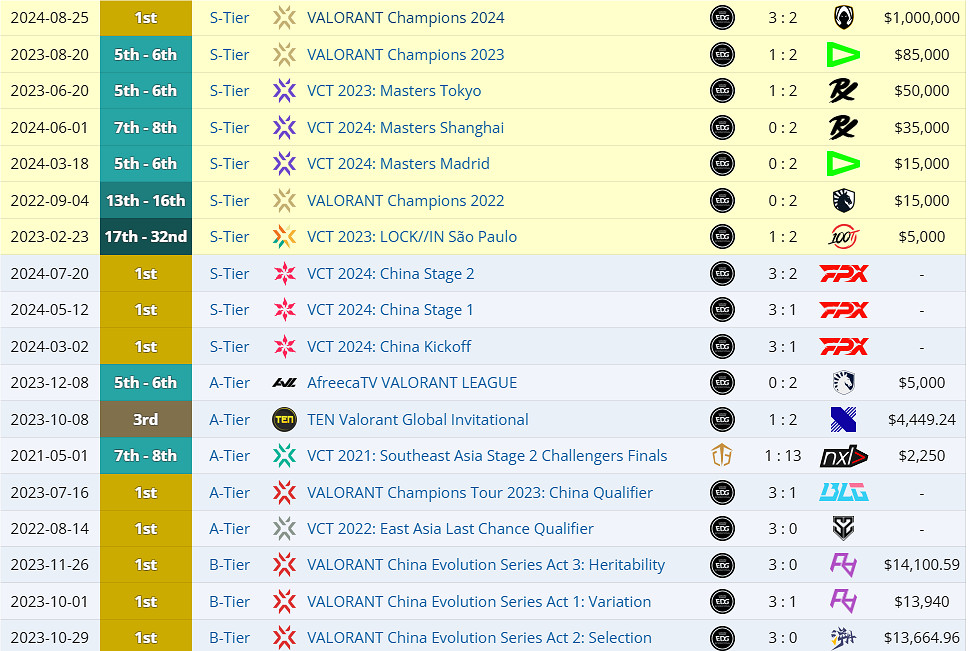The image size is (970, 651).
Task: Open VCT 2022: East Asia Last Chance Qualifier
Action: 450,529
